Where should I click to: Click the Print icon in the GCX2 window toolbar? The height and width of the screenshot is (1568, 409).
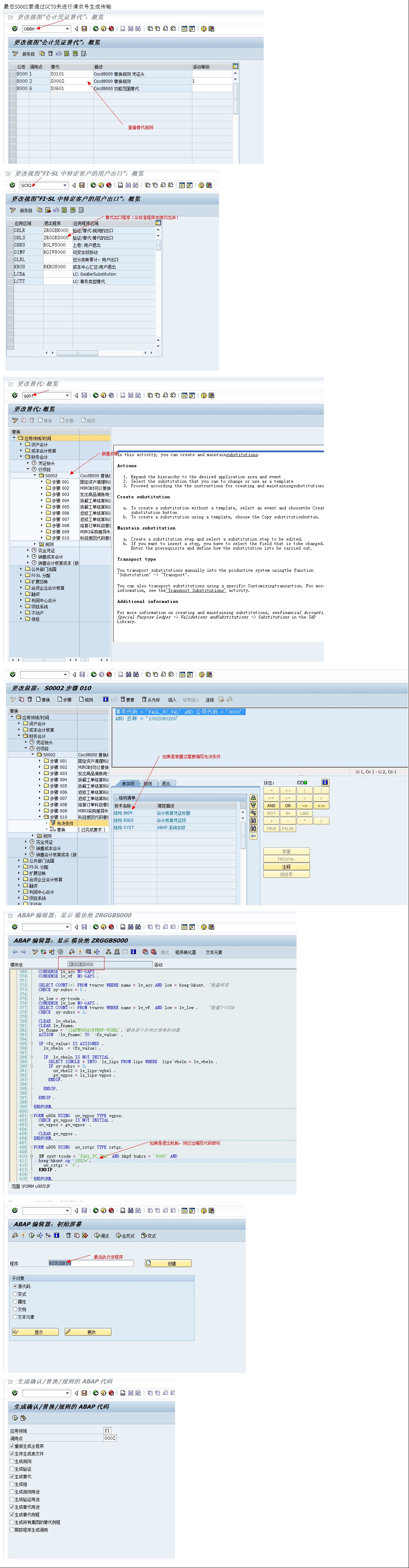click(120, 185)
